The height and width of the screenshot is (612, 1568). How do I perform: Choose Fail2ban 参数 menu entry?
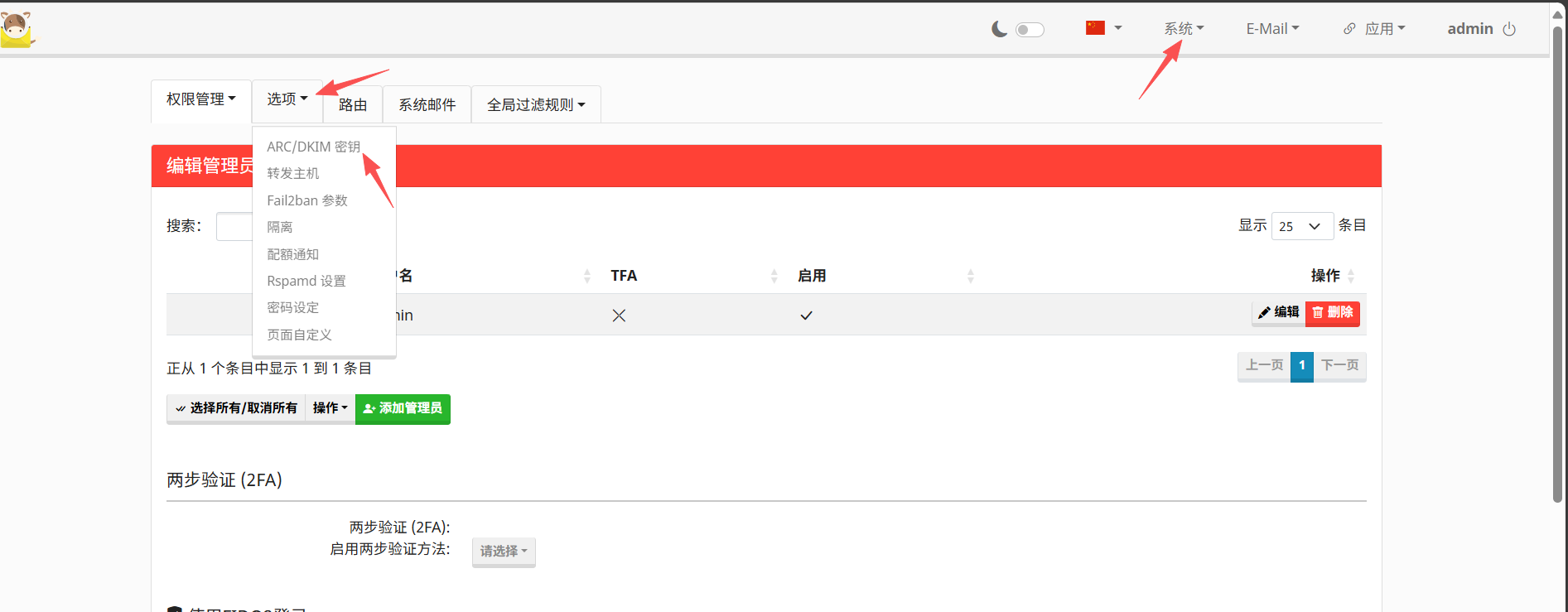tap(307, 200)
